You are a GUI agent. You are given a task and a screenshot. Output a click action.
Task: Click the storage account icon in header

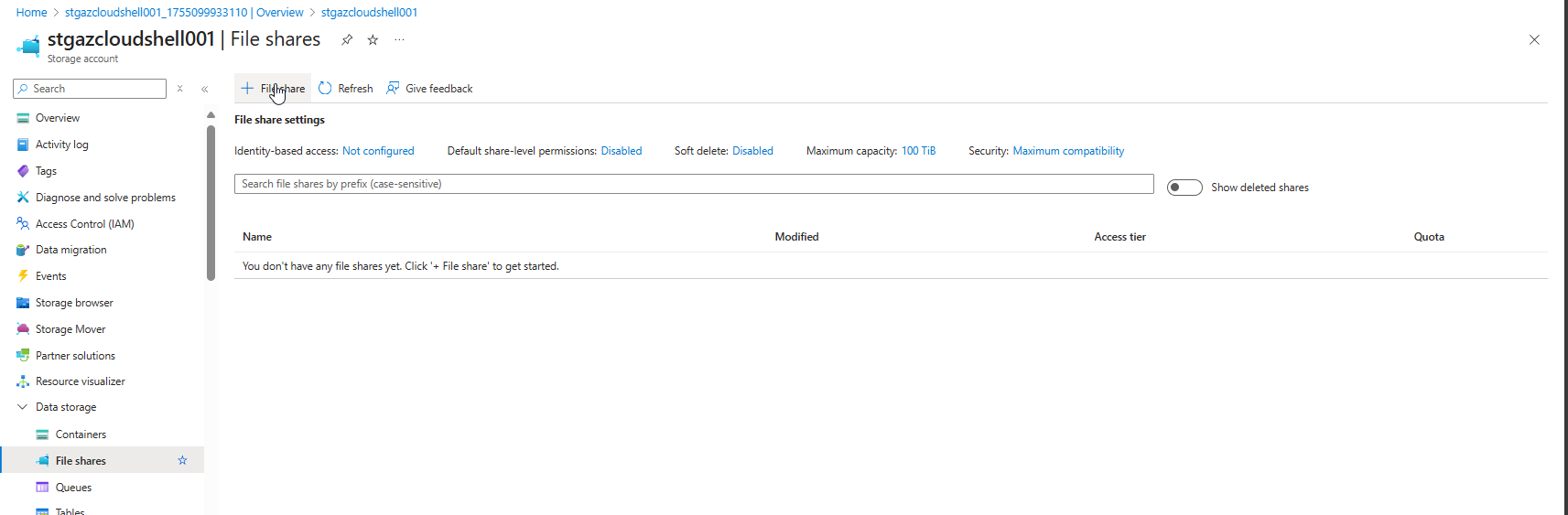[28, 46]
